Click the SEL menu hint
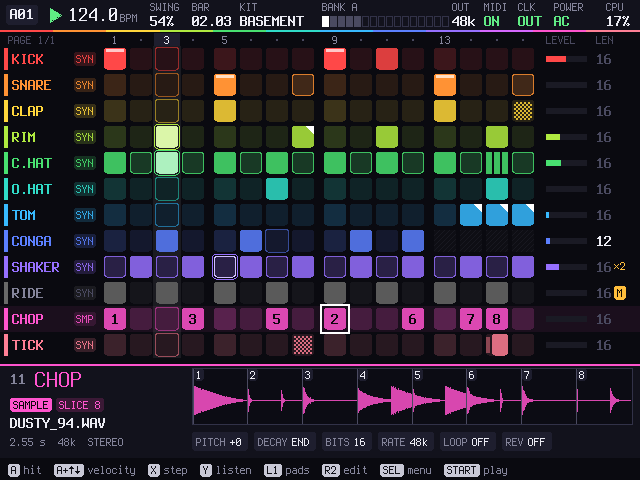Screen dimensions: 640x480 406,470
